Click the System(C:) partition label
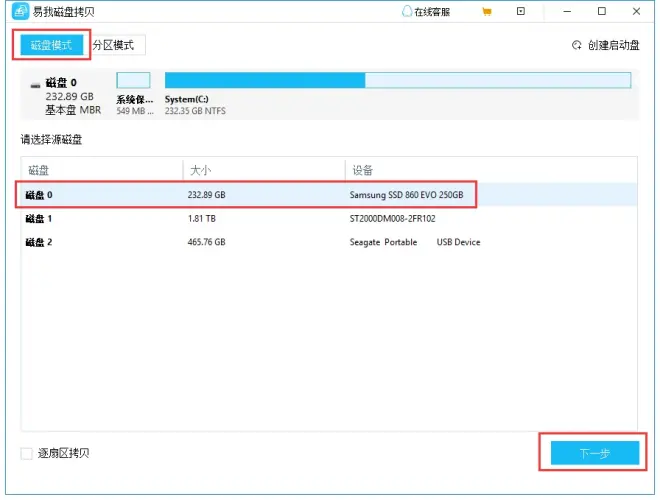The width and height of the screenshot is (660, 500). coord(186,99)
